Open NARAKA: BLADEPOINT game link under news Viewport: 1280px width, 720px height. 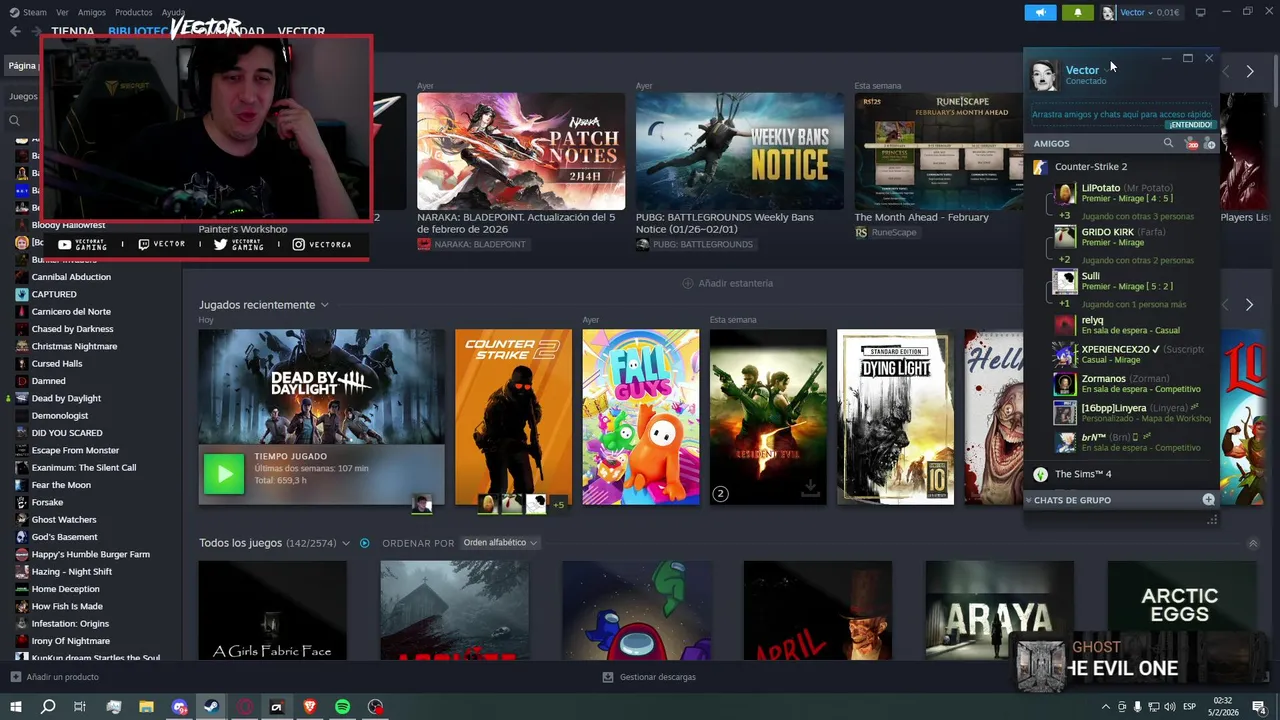coord(479,244)
